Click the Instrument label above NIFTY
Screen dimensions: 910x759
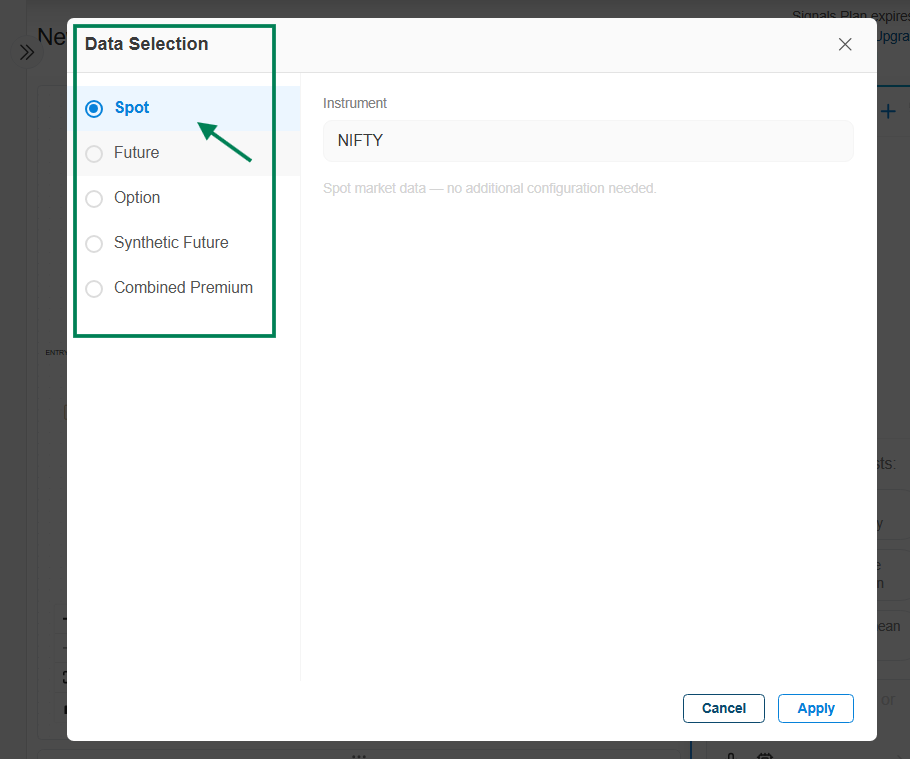click(355, 103)
